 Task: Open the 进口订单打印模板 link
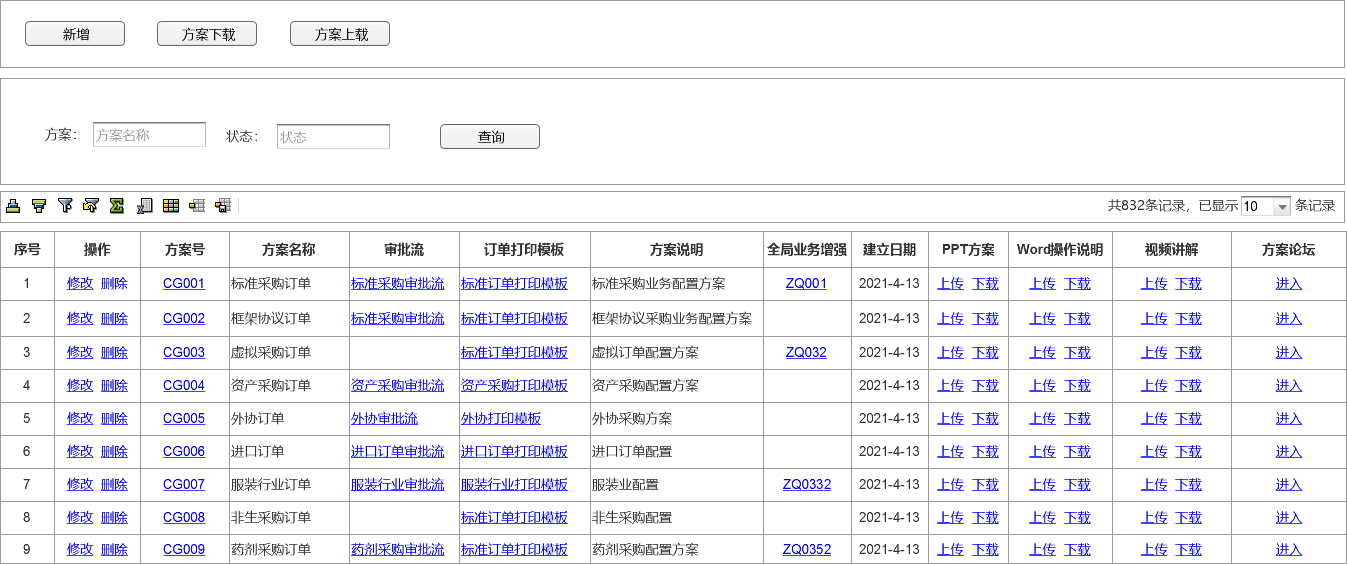514,452
